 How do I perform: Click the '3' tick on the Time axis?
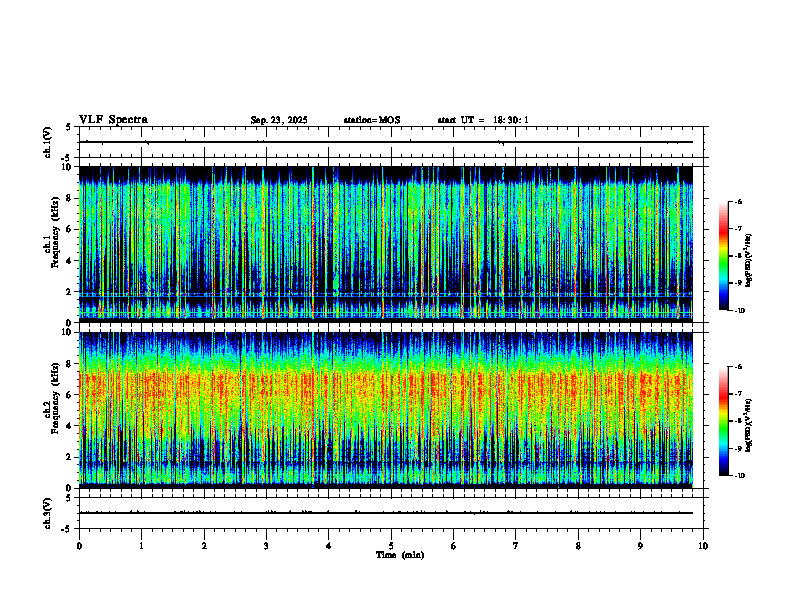(266, 546)
